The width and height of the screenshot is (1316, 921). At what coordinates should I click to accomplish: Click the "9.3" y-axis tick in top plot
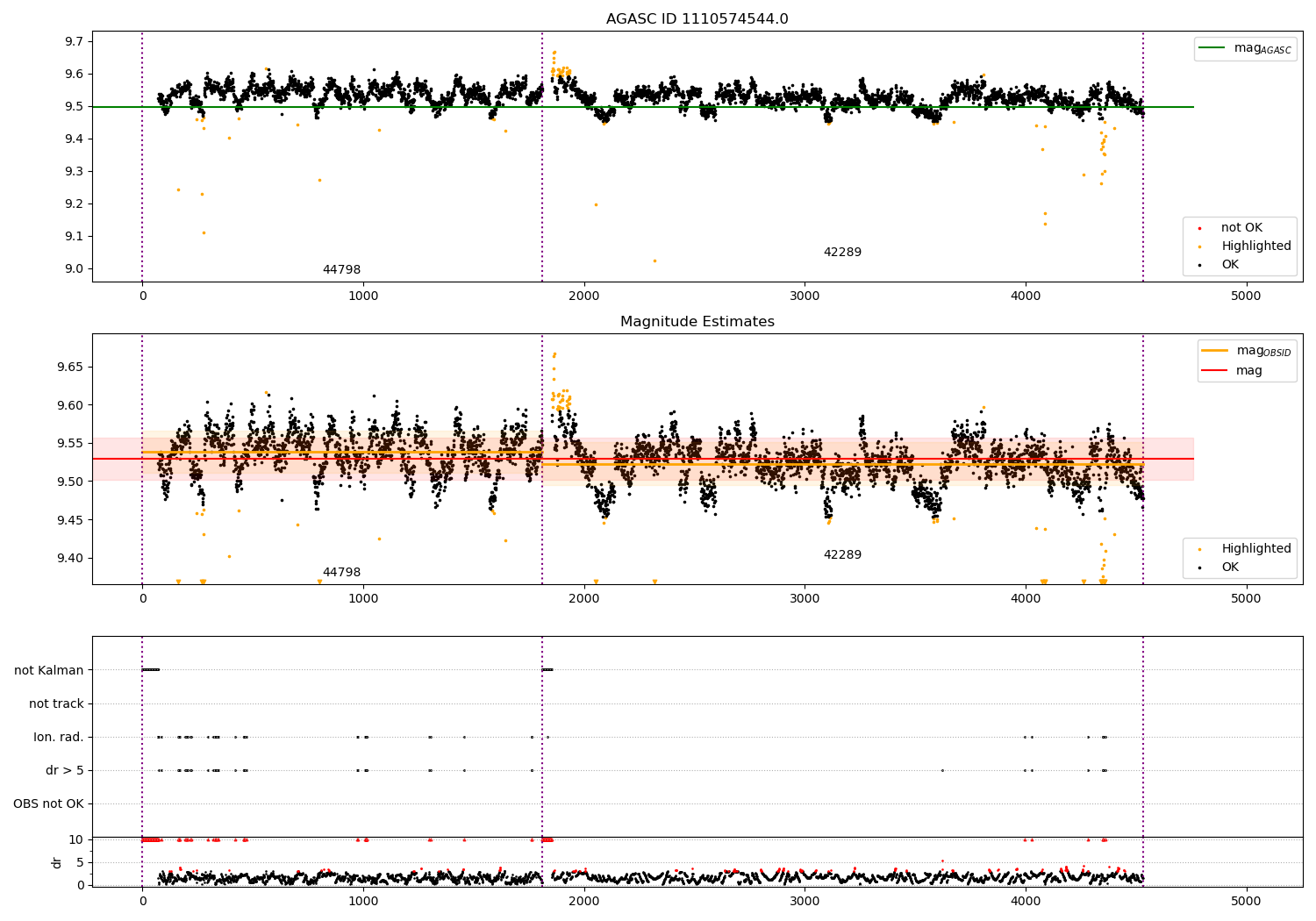(75, 171)
